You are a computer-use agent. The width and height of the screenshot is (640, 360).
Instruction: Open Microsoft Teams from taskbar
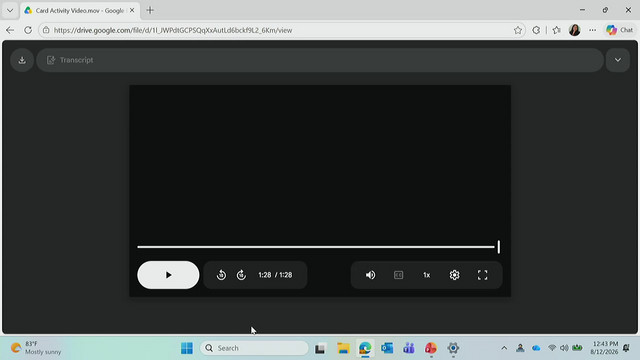409,348
